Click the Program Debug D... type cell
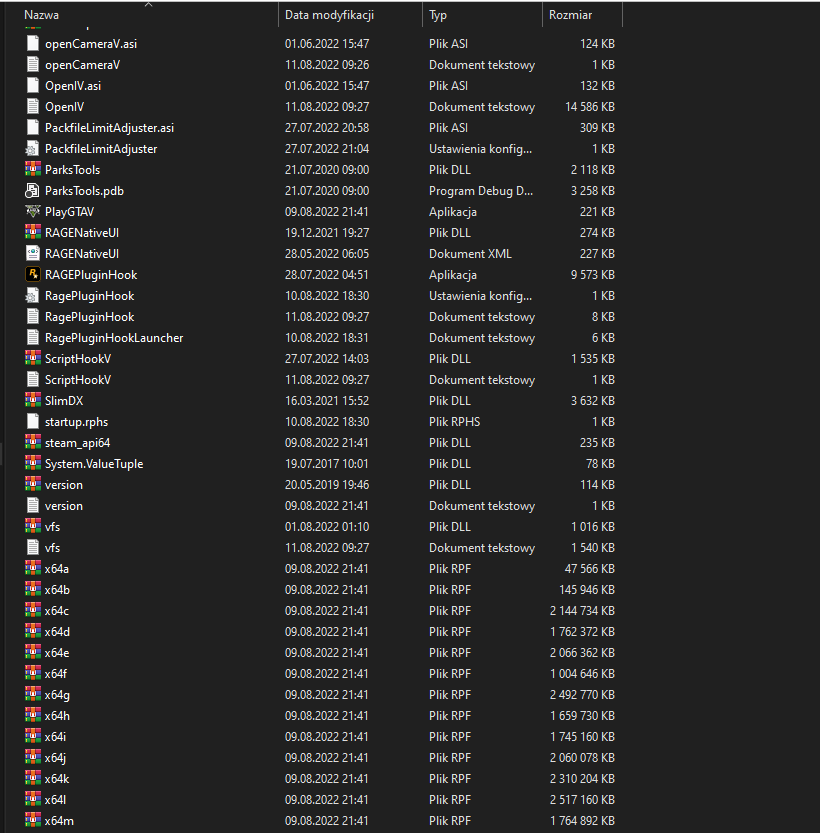Screen dimensions: 820x833 pos(481,191)
